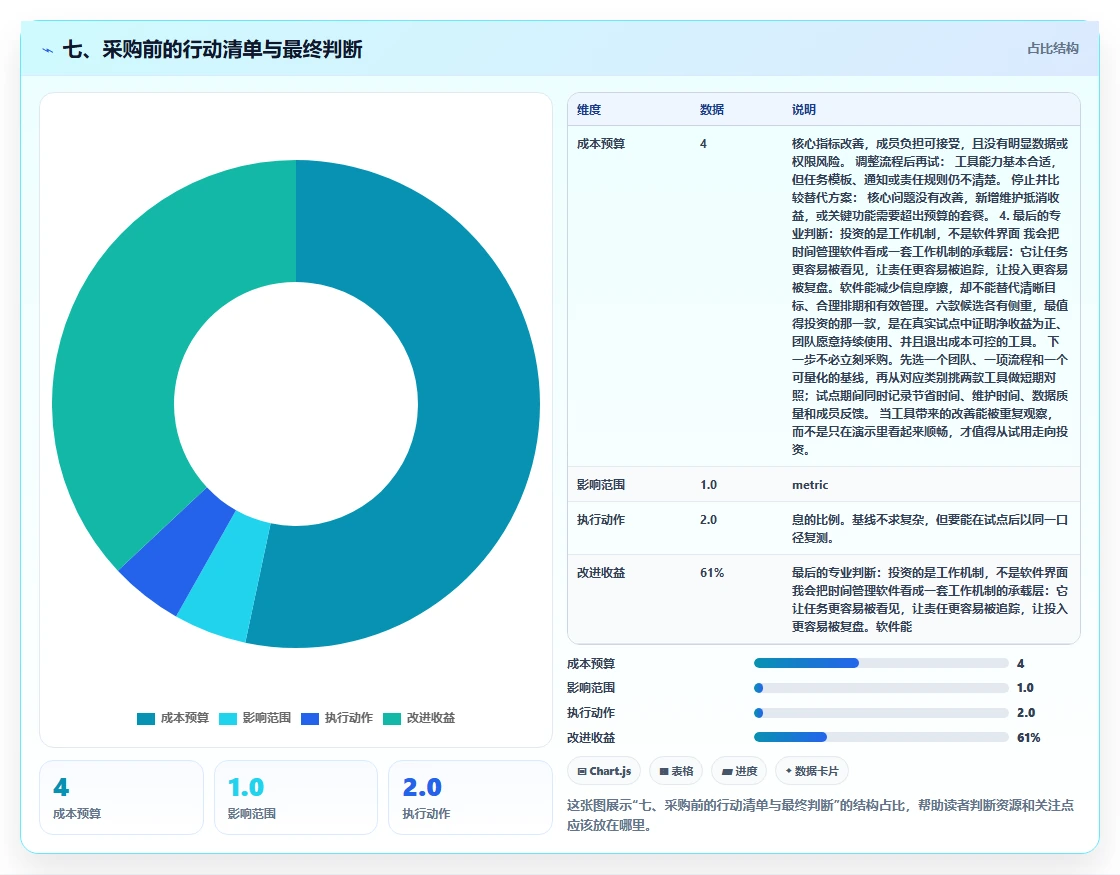Click the 改进收益 progress bar

click(x=881, y=737)
